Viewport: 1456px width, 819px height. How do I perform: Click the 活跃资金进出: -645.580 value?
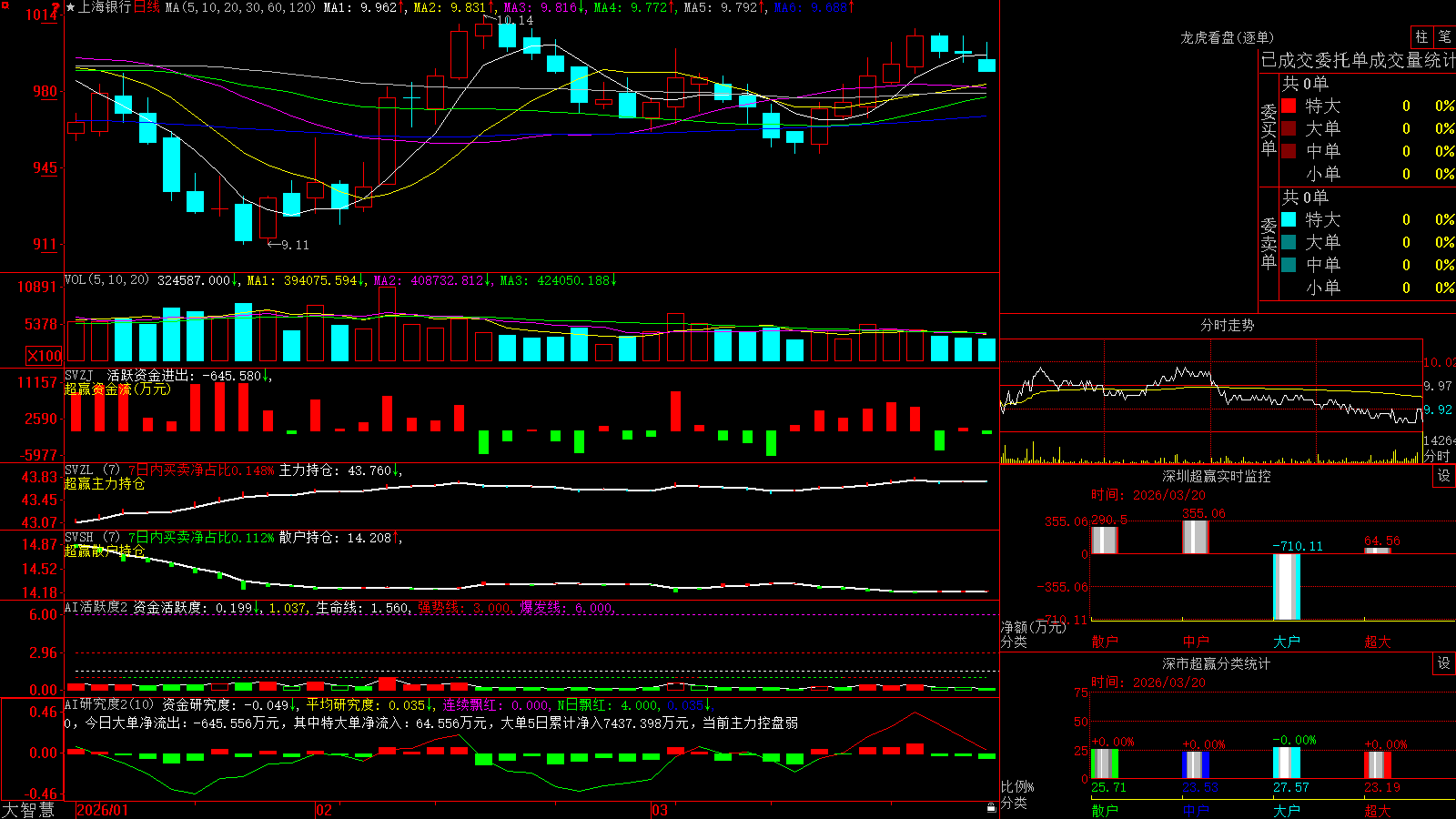pyautogui.click(x=185, y=376)
